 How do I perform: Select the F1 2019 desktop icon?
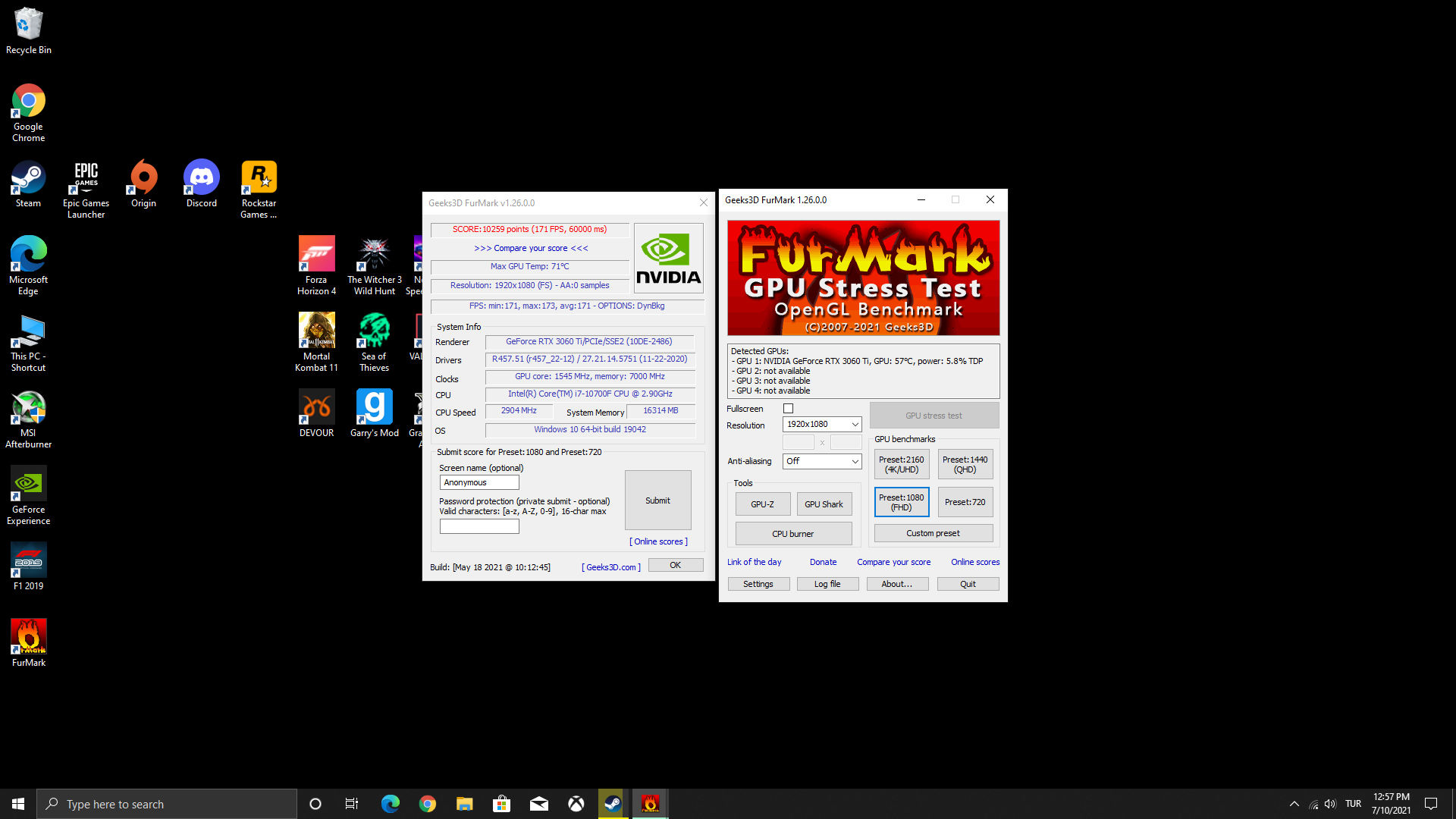coord(29,567)
